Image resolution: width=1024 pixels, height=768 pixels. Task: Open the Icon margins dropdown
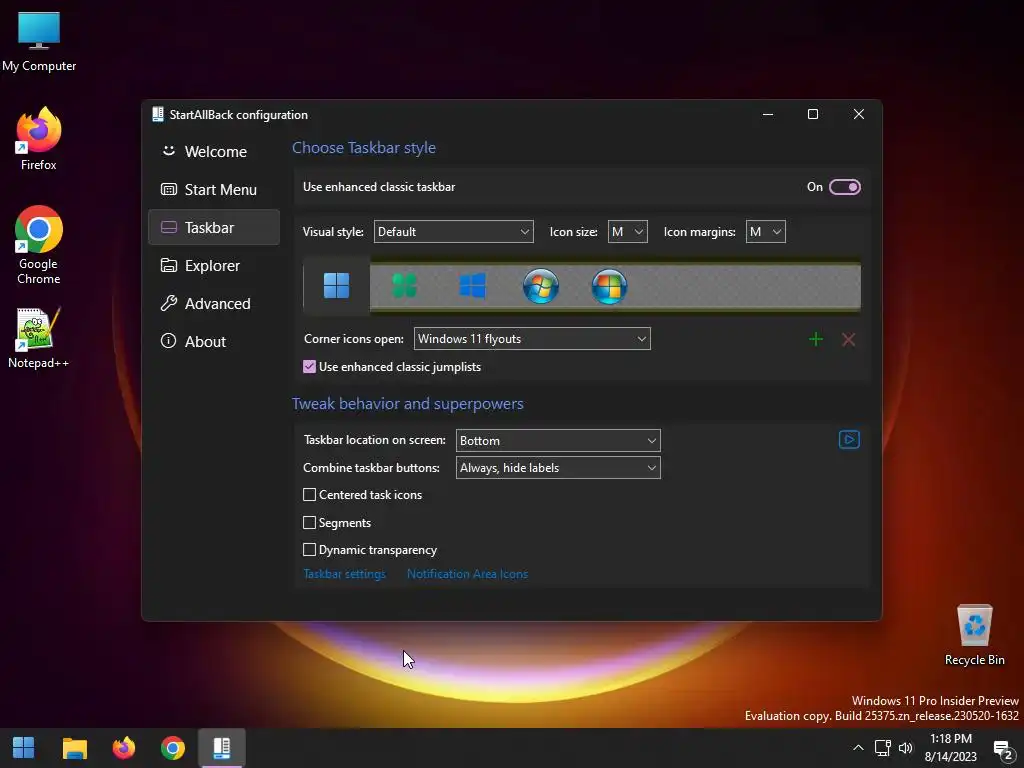[765, 231]
